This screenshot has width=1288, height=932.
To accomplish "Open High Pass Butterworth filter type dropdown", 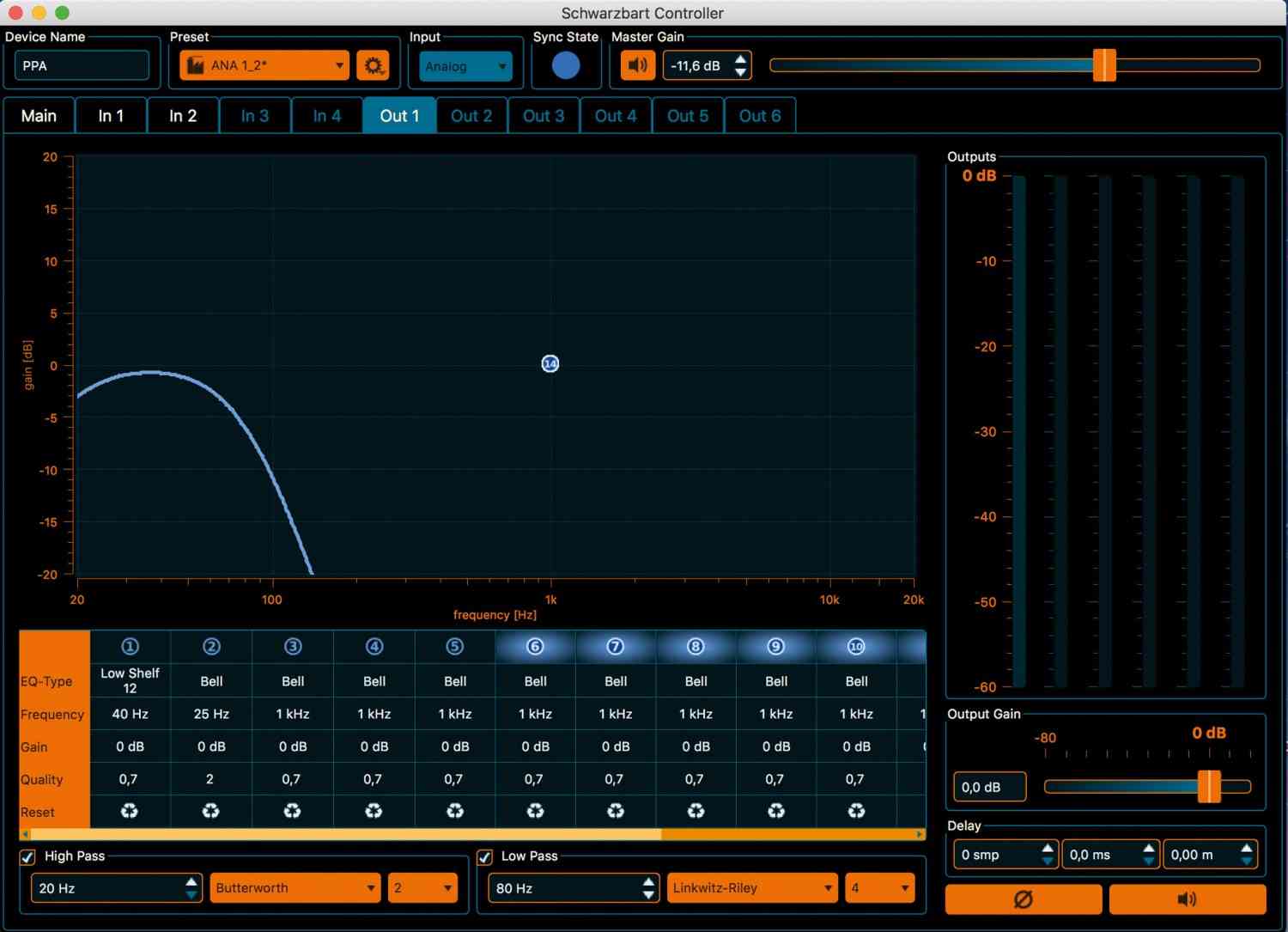I will coord(295,888).
